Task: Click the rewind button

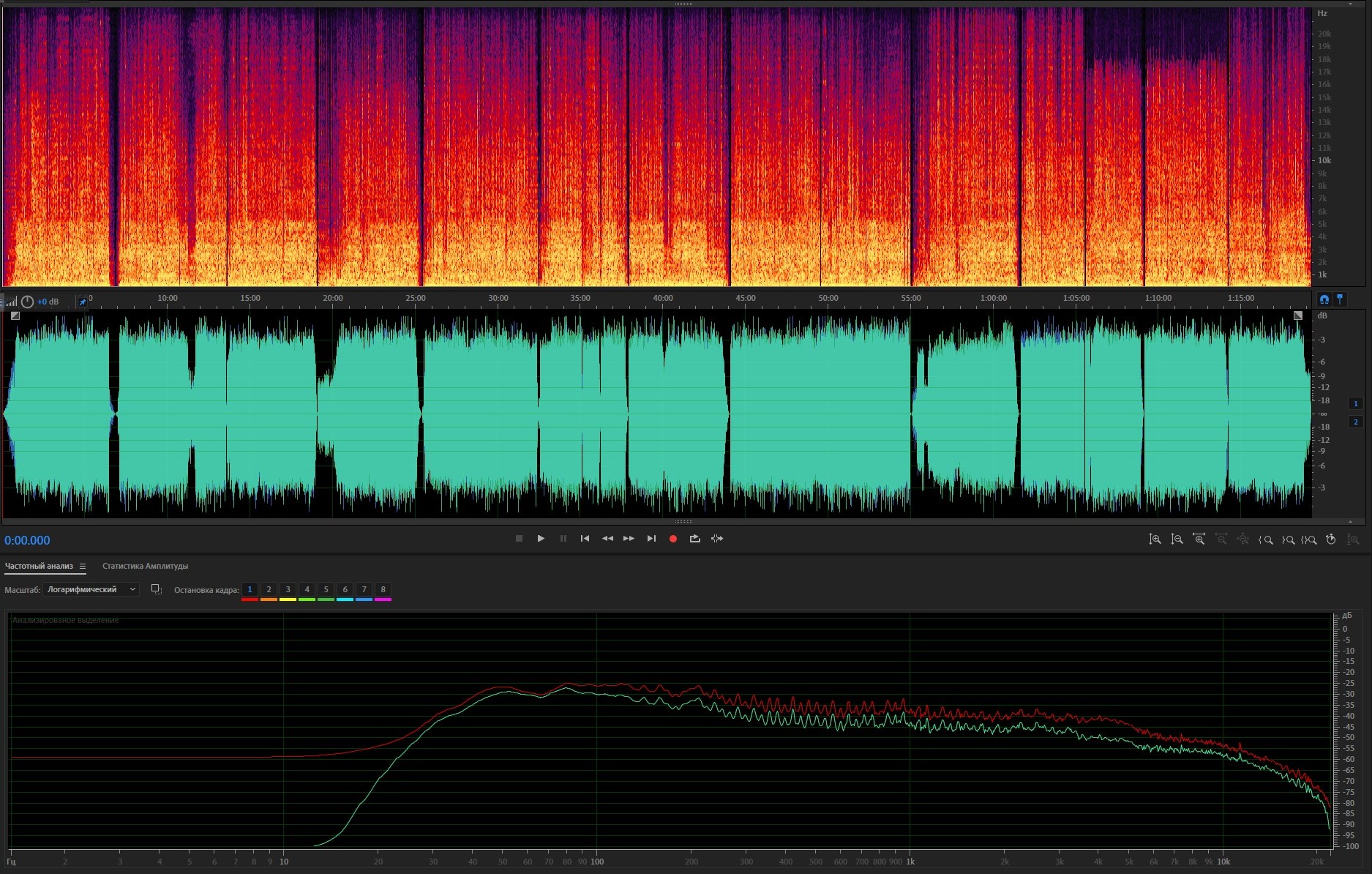Action: (607, 539)
